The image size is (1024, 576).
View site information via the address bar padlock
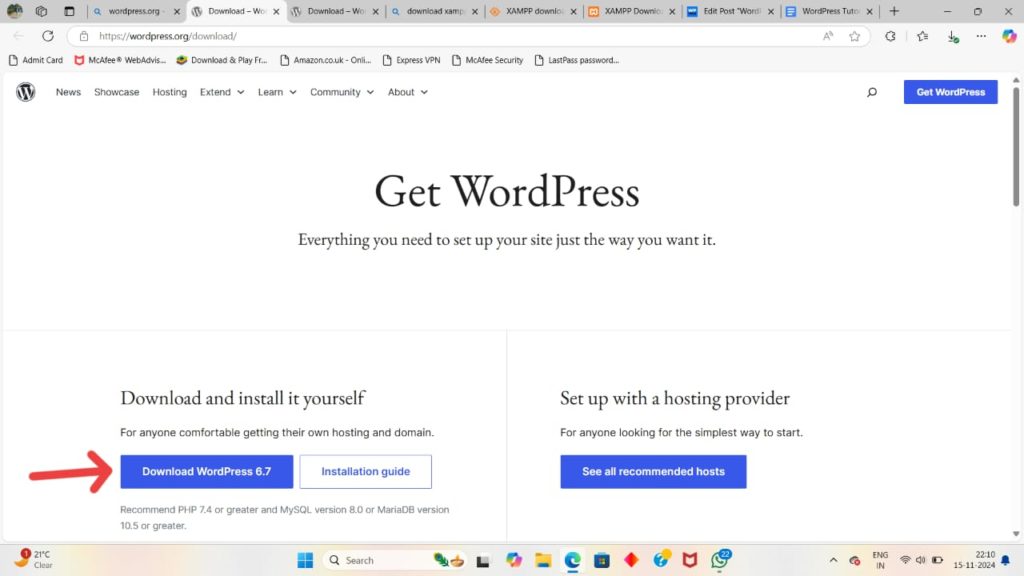pyautogui.click(x=84, y=36)
